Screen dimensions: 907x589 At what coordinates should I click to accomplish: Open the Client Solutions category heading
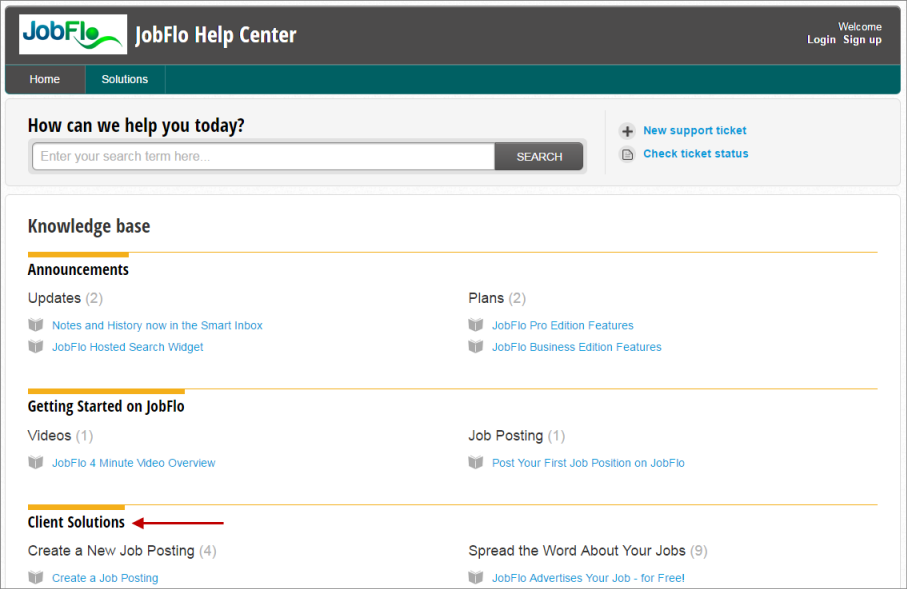point(76,522)
